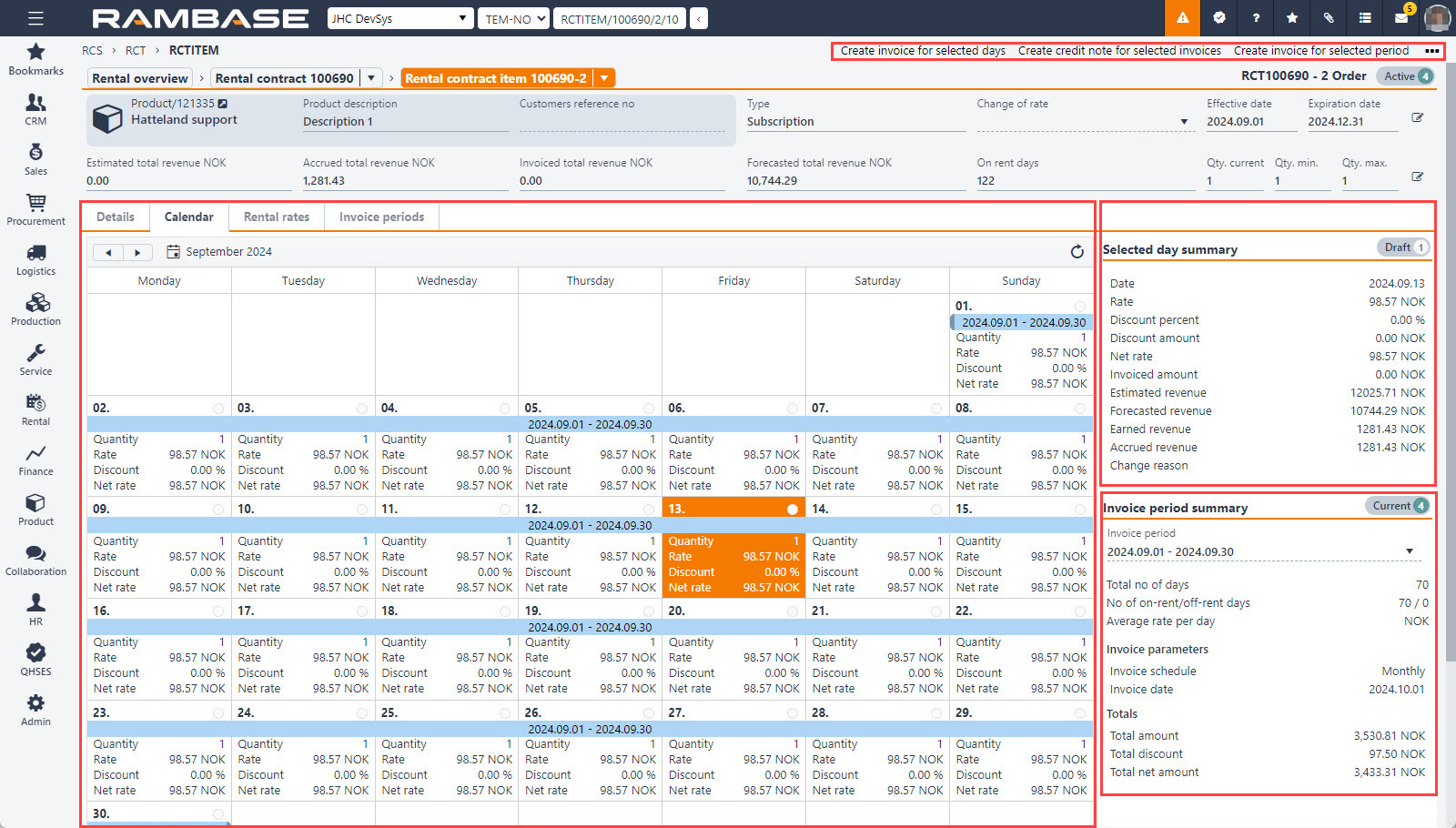Open the alert warning triangle icon

1182,18
